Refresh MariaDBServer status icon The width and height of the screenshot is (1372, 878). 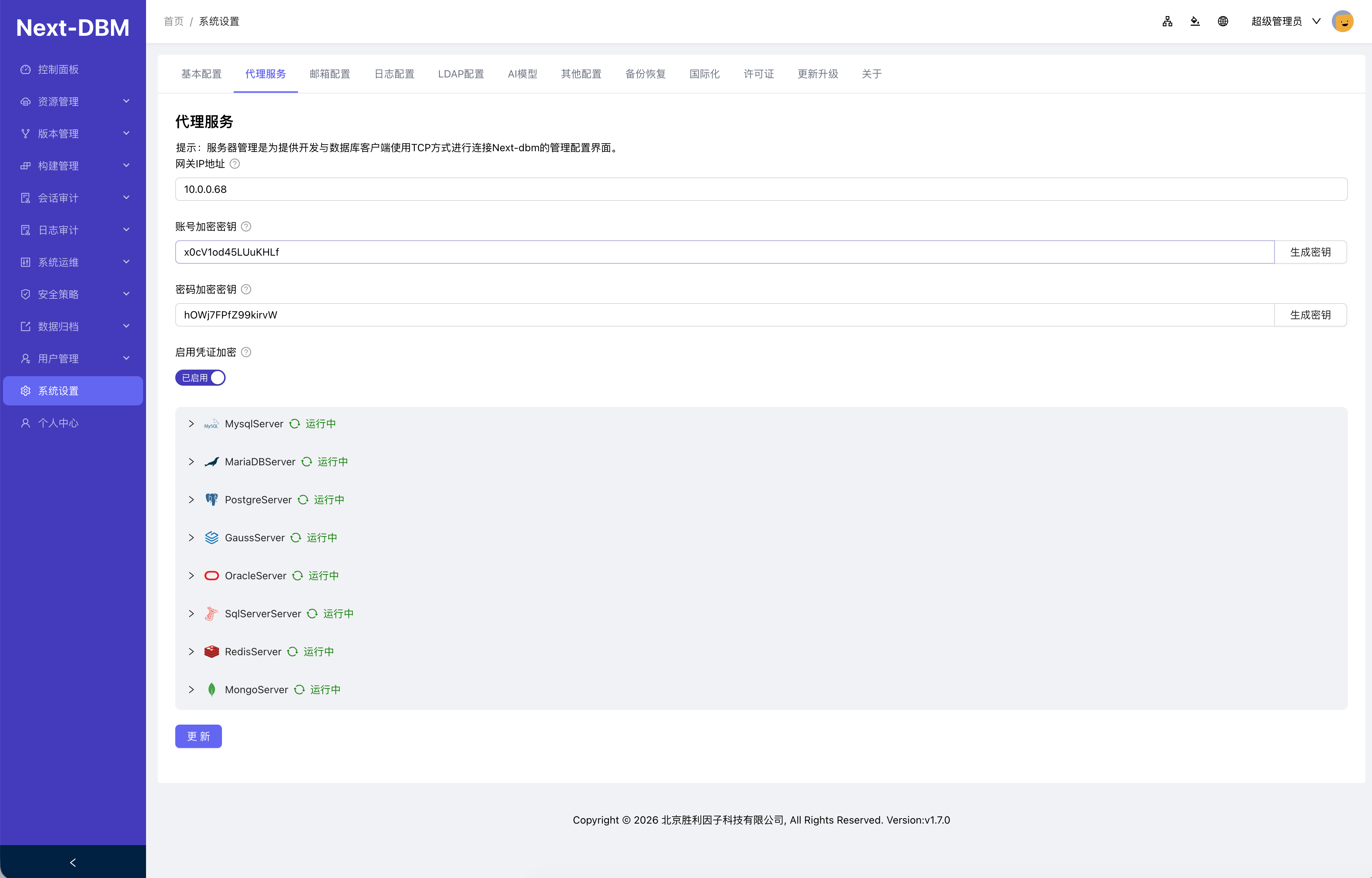tap(307, 462)
